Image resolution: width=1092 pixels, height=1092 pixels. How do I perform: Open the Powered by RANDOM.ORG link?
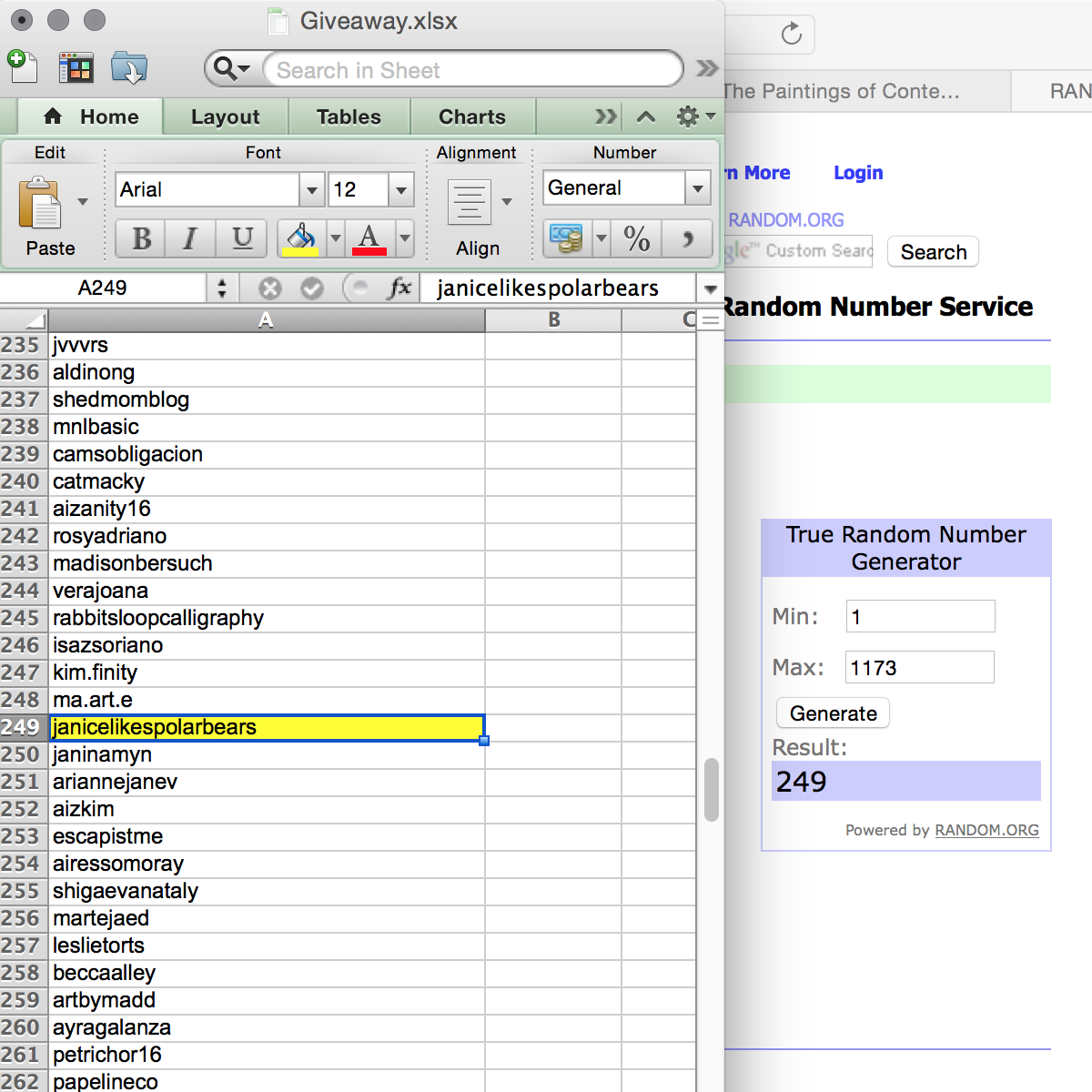[x=987, y=830]
